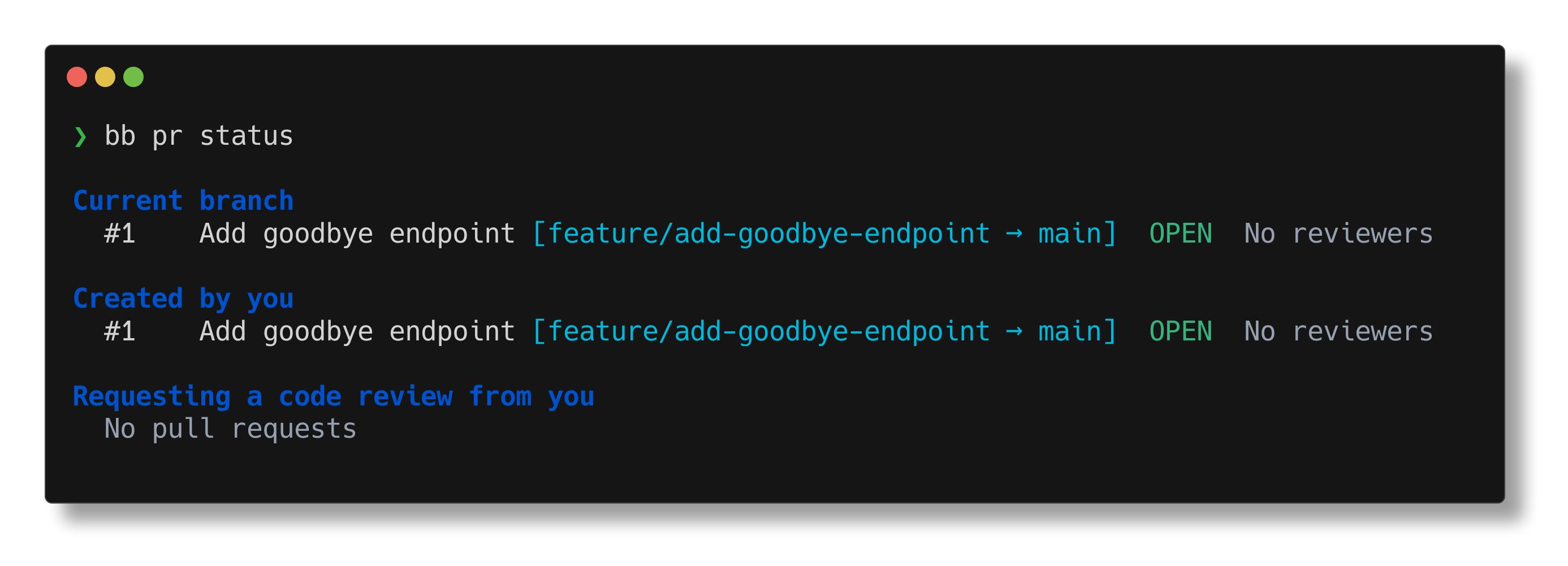Select the 'Current branch' heading

(183, 201)
